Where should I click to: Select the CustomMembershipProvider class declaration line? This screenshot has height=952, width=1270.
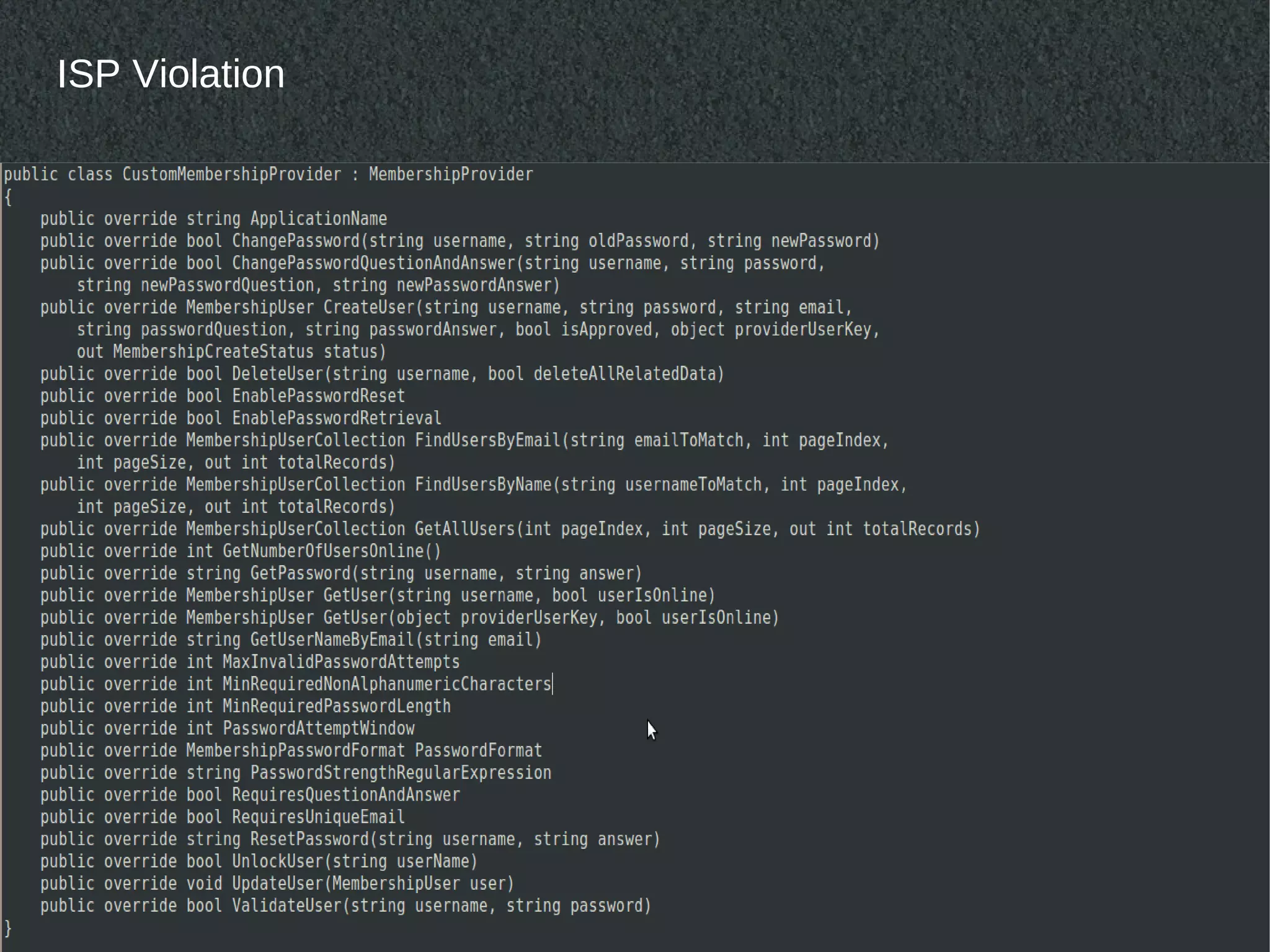point(268,175)
